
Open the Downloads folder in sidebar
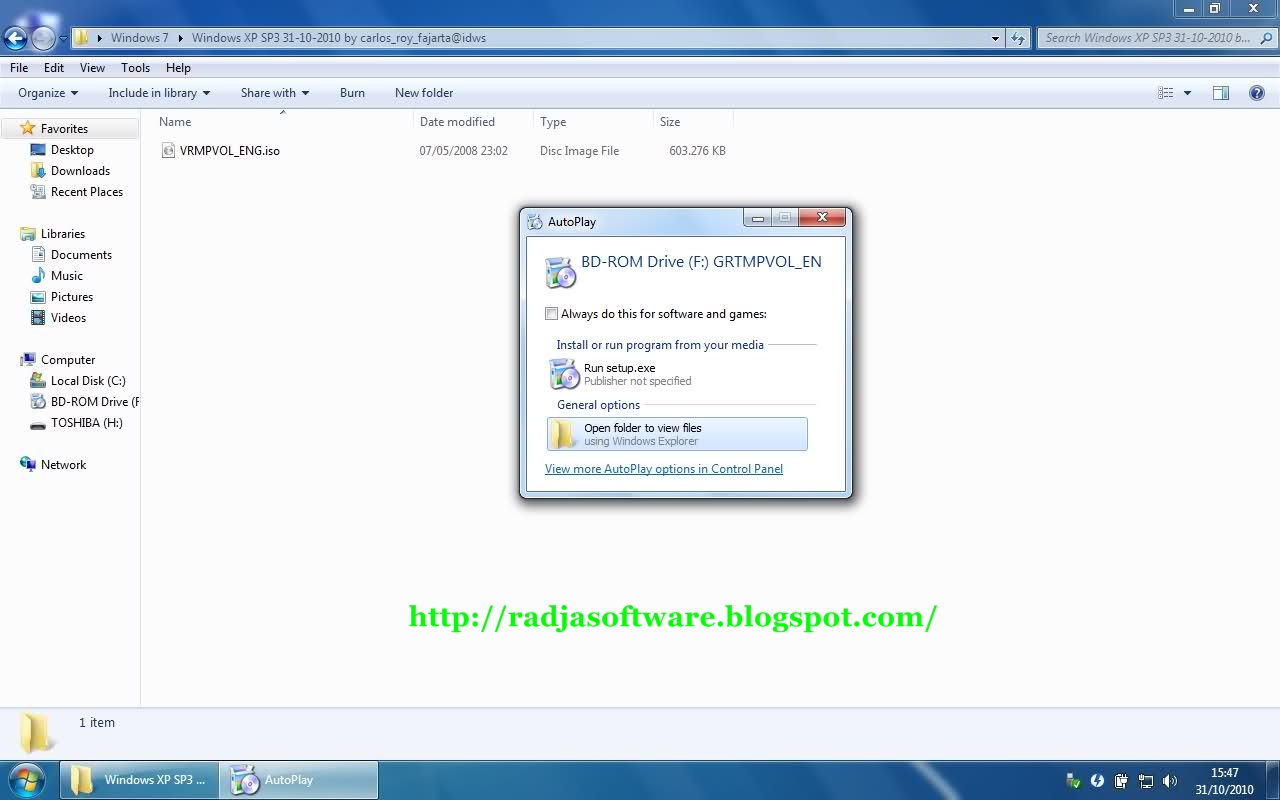point(80,170)
